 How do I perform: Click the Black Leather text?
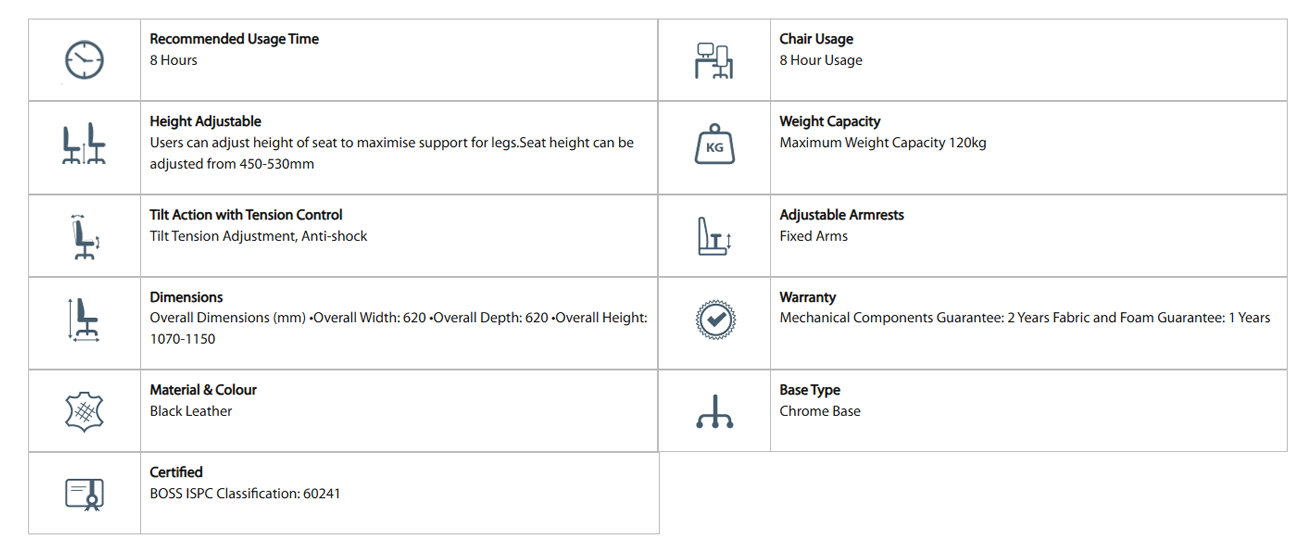coord(191,411)
